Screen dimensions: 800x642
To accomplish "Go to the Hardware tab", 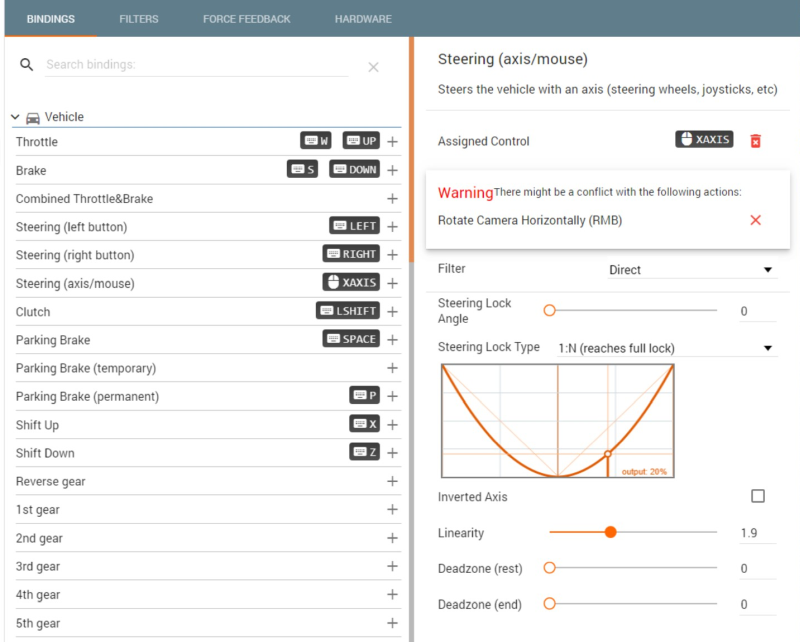I will coord(363,19).
